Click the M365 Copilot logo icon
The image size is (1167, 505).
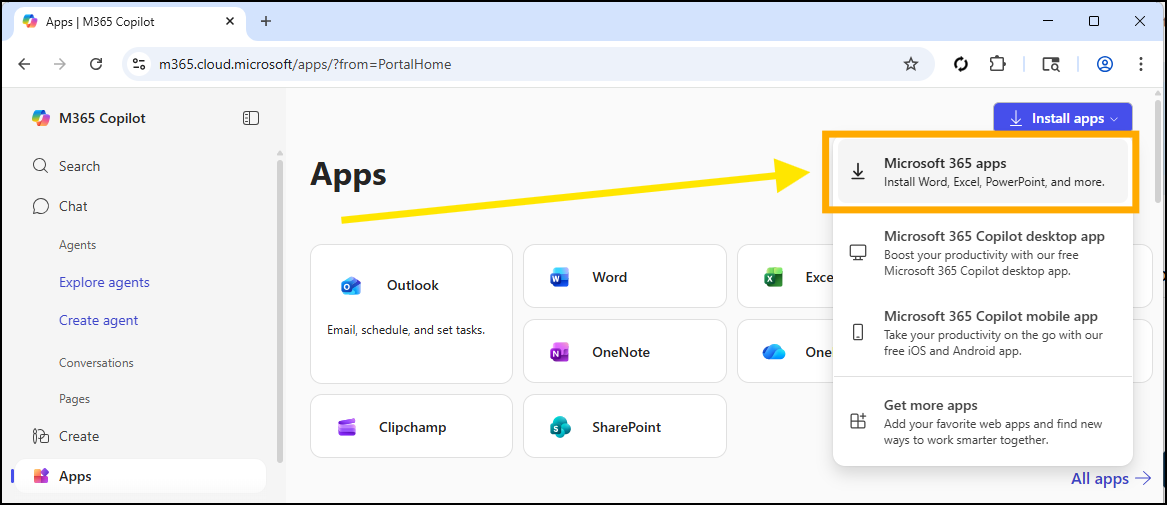[40, 118]
